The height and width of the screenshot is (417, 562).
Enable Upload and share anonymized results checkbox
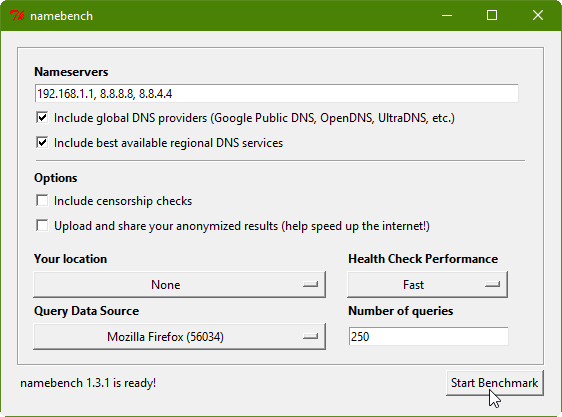pos(42,226)
